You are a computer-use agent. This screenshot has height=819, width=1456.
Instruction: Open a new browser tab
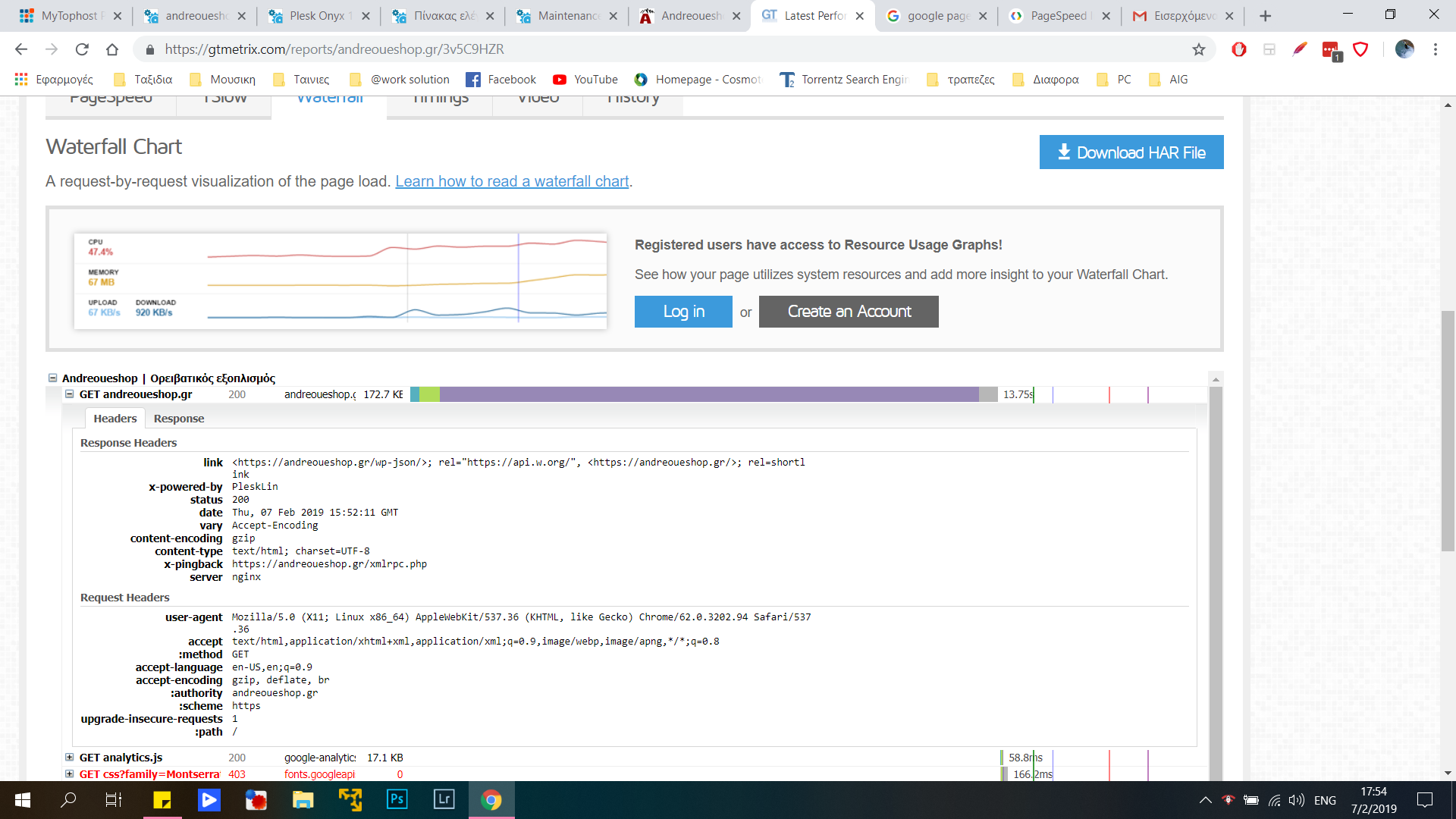pyautogui.click(x=1265, y=16)
